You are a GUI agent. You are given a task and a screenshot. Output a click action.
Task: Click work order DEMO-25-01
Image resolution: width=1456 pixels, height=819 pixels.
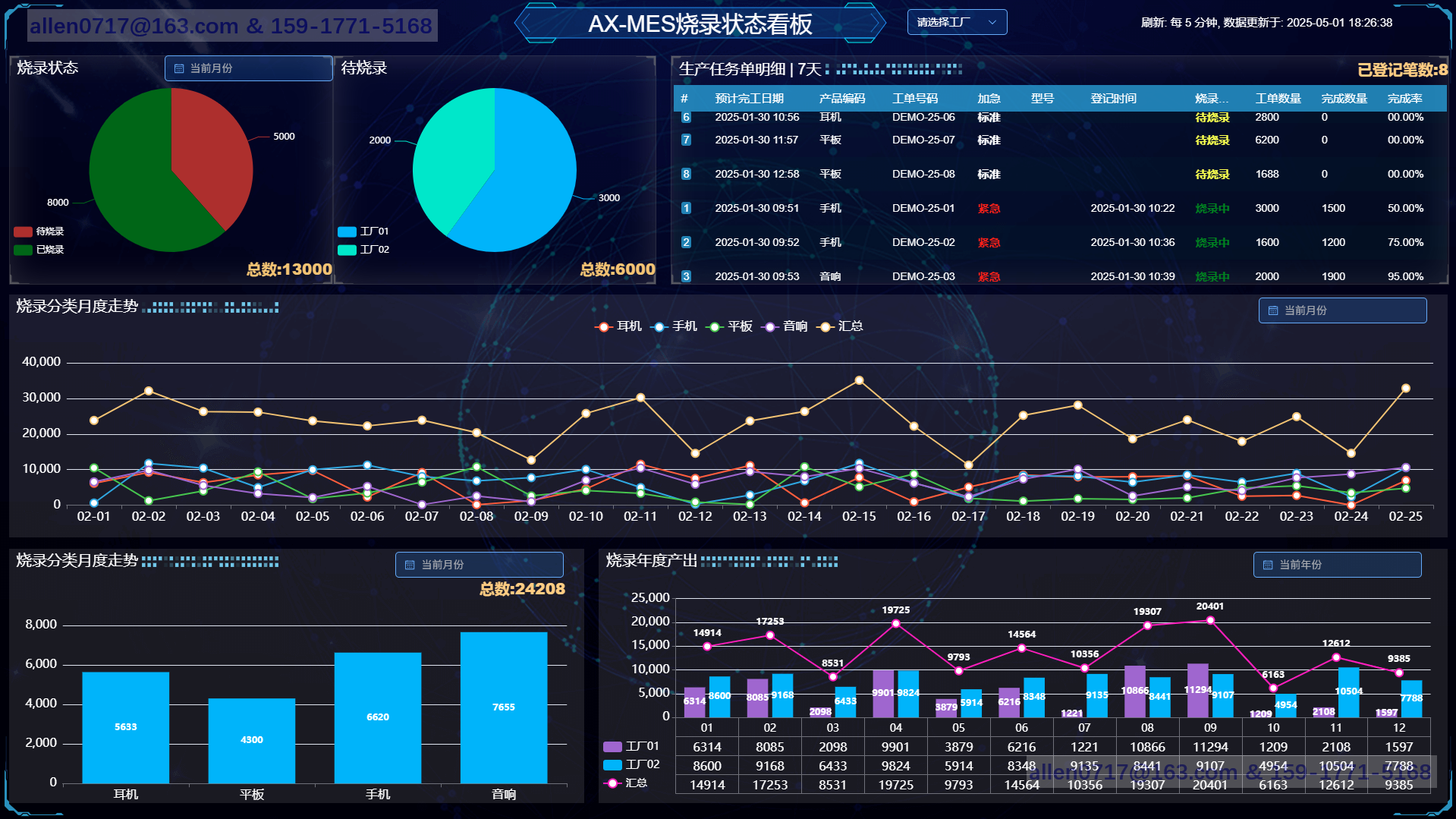pyautogui.click(x=923, y=208)
